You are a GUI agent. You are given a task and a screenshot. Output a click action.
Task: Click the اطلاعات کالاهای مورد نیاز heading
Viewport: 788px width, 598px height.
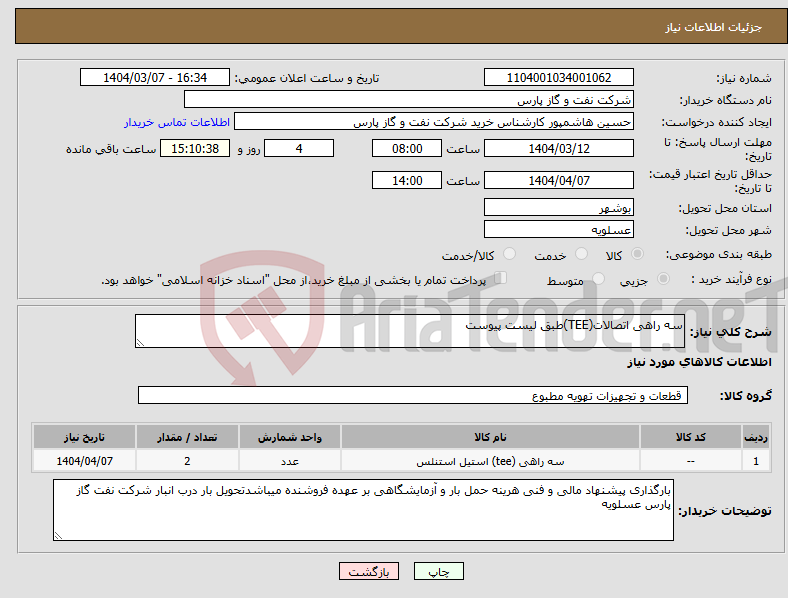[x=699, y=362]
